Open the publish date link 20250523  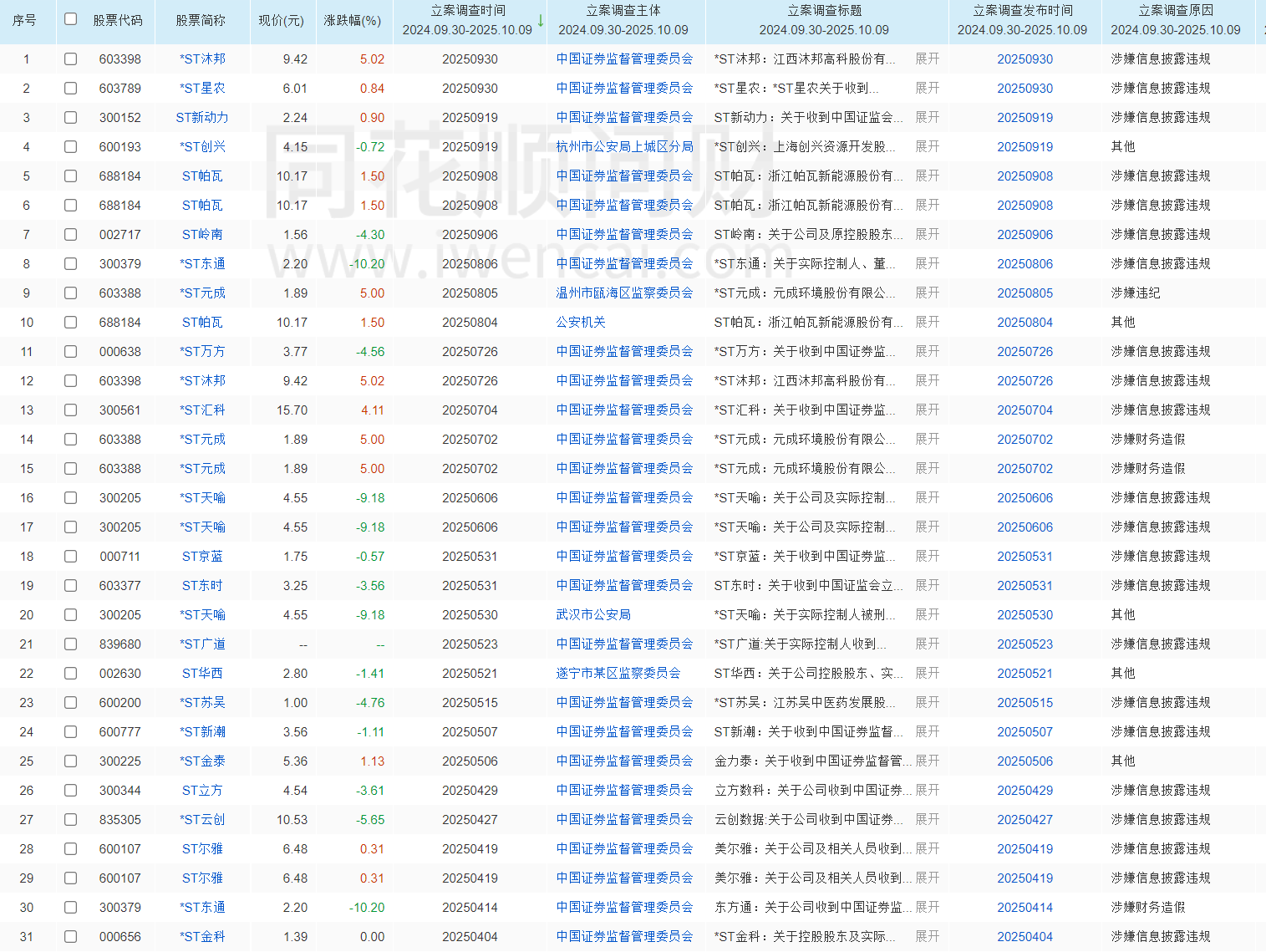pos(1025,644)
